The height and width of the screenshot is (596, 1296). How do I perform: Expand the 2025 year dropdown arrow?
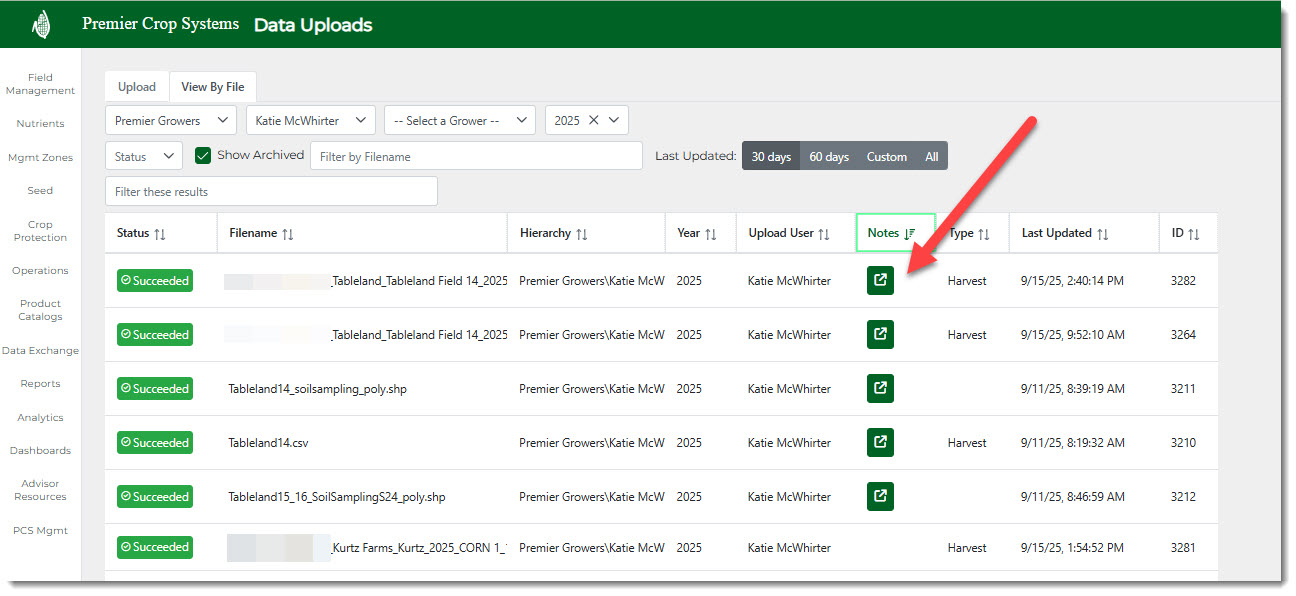pyautogui.click(x=614, y=120)
